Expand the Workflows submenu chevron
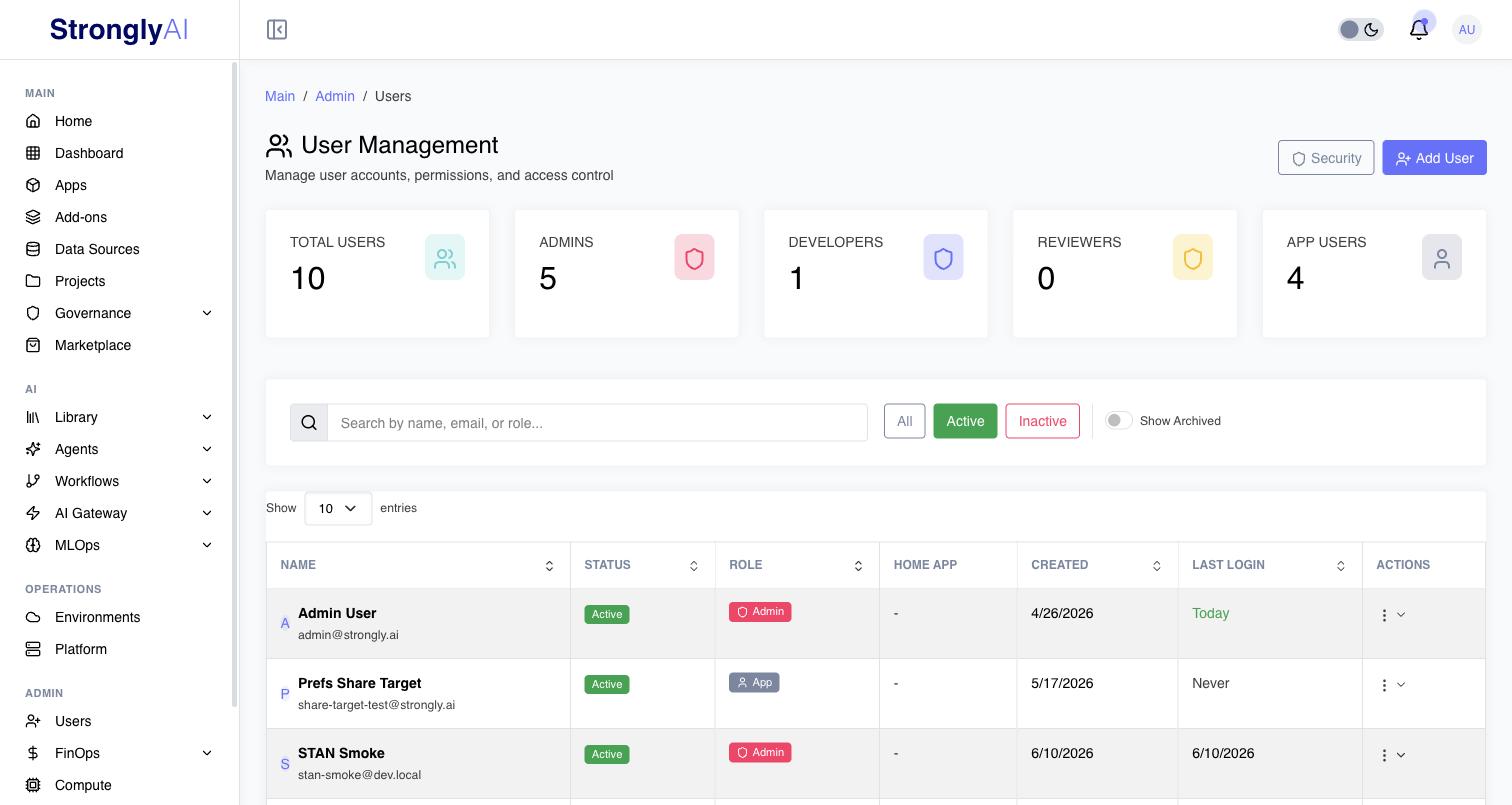 pos(207,481)
